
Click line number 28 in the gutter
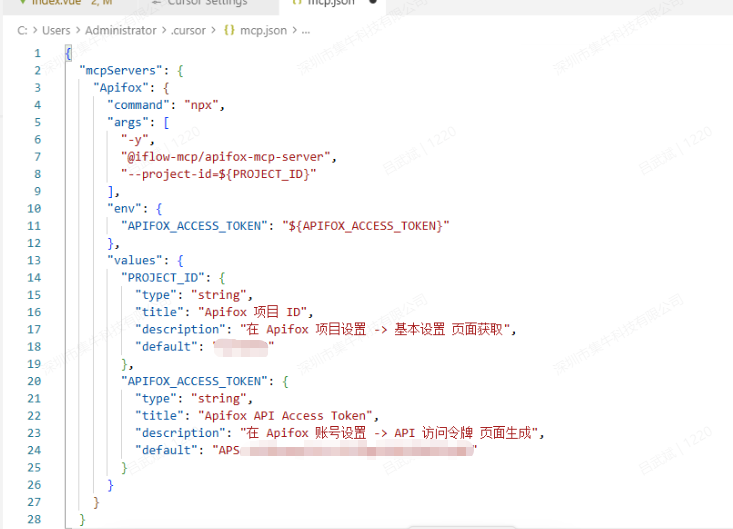click(x=34, y=519)
